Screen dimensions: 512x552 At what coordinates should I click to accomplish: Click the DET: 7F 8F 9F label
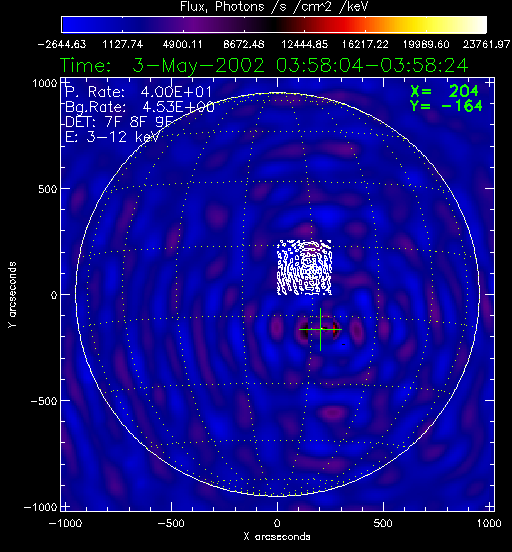pyautogui.click(x=119, y=122)
